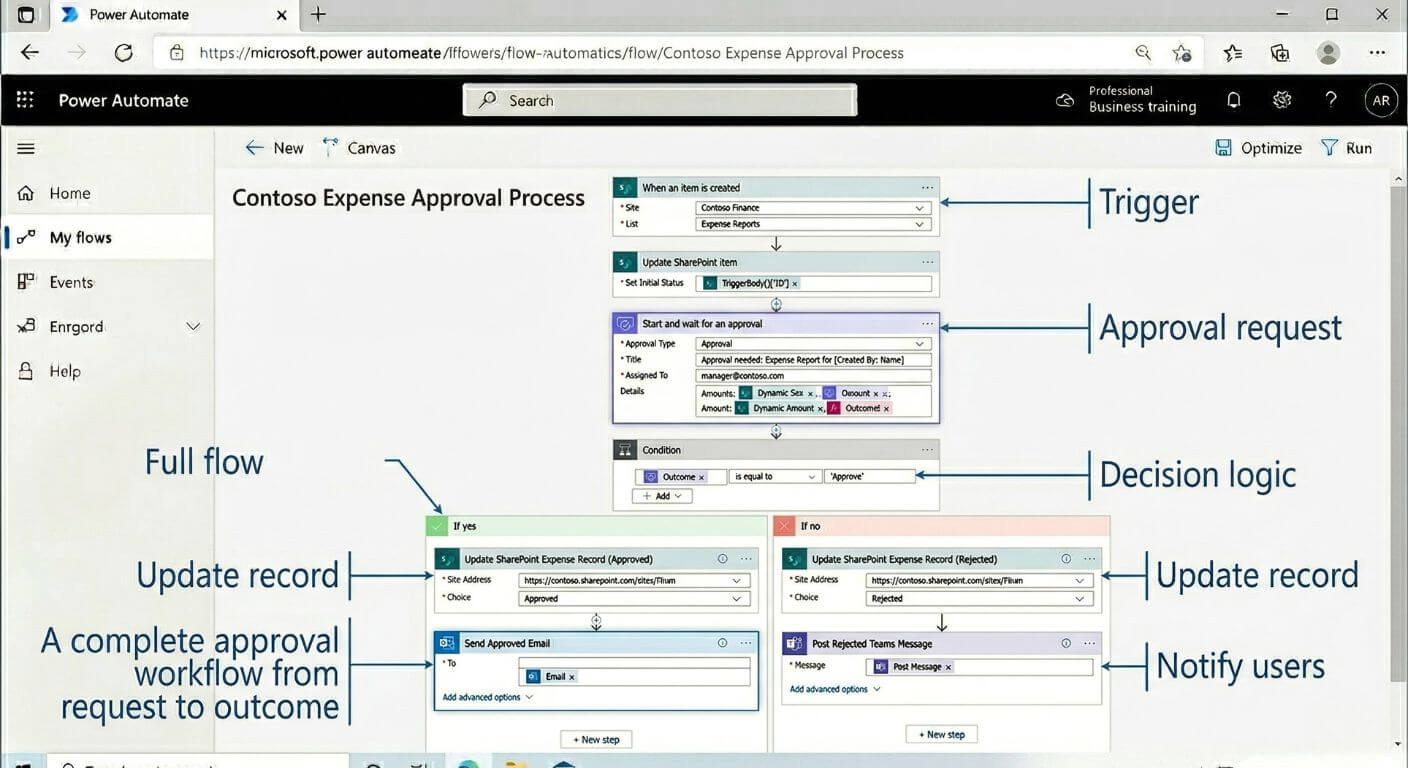Viewport: 1408px width, 768px height.
Task: Open the settings gear icon
Action: (x=1282, y=100)
